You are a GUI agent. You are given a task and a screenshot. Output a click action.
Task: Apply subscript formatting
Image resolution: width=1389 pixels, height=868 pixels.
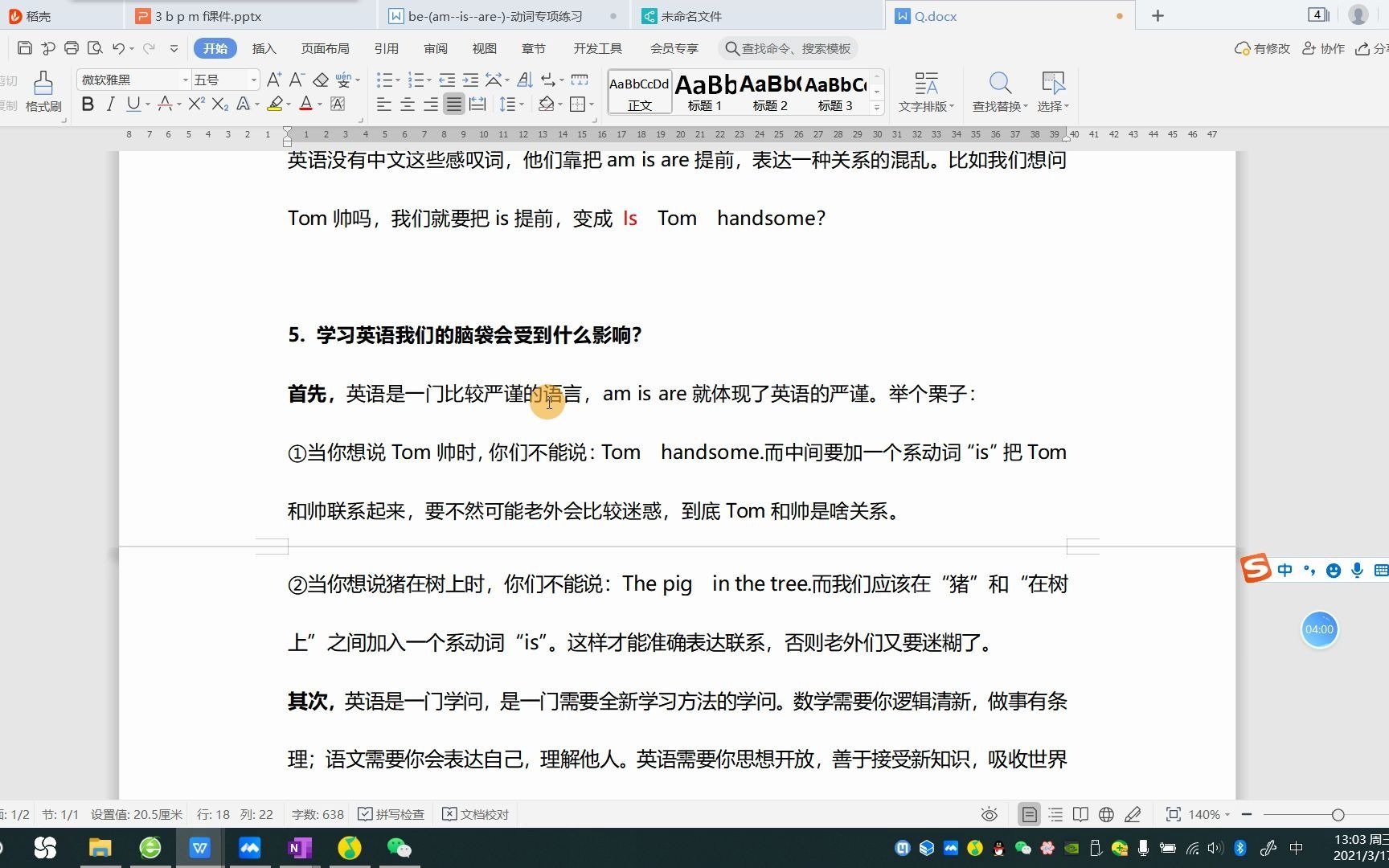click(218, 104)
